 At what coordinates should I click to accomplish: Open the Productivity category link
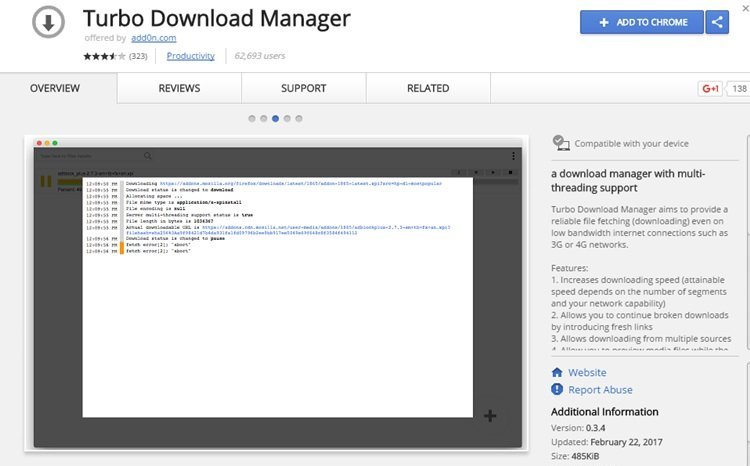pos(190,56)
